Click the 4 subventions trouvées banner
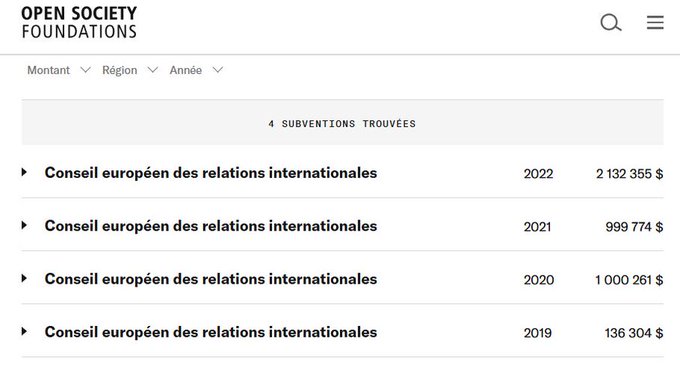Screen dimensions: 680x382 [x=342, y=124]
